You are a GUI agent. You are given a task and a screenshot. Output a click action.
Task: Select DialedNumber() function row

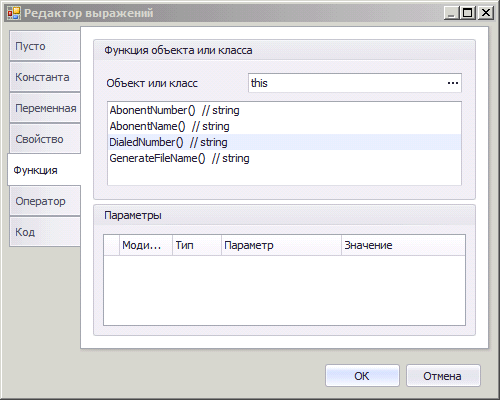point(284,142)
